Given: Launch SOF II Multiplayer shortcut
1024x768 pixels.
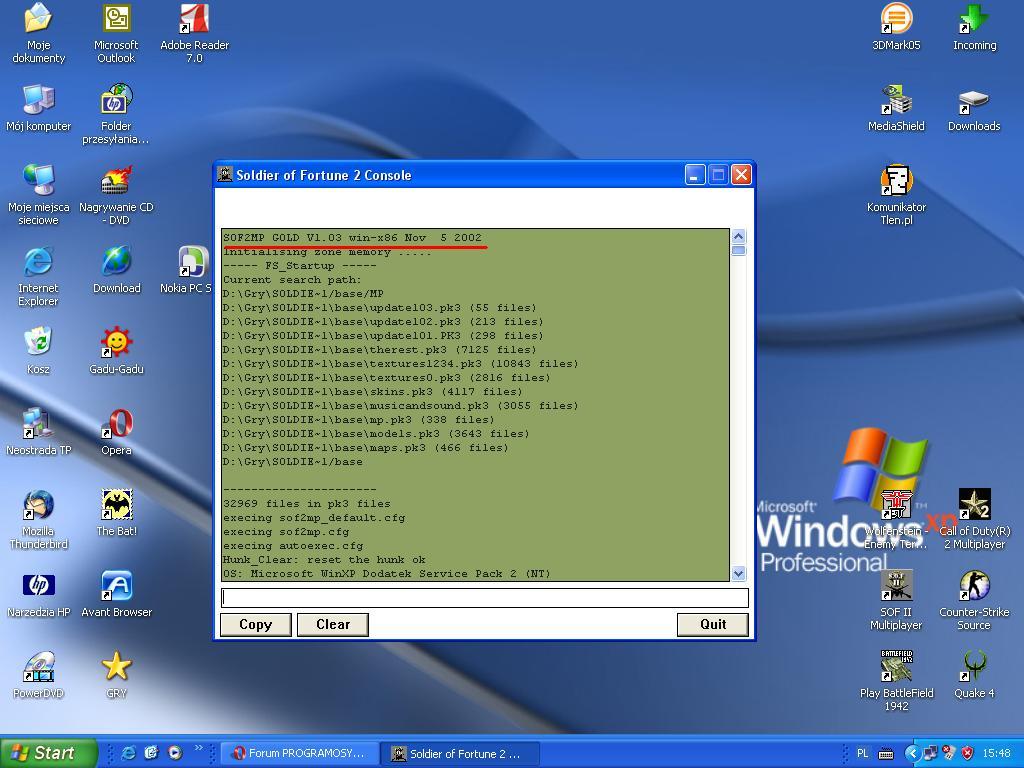Looking at the screenshot, I should coord(896,600).
